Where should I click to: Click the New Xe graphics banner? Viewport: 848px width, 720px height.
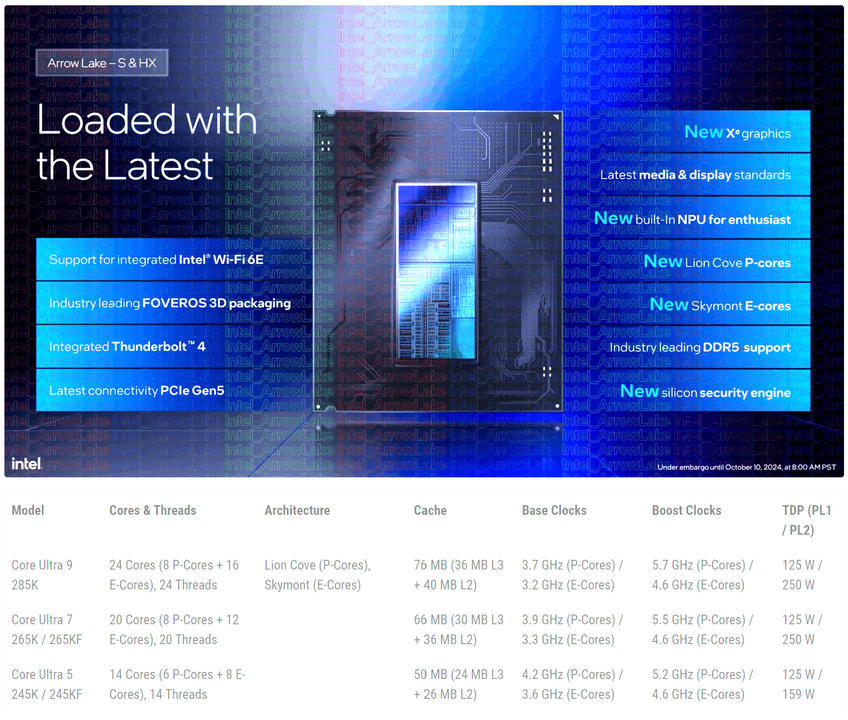pos(737,133)
